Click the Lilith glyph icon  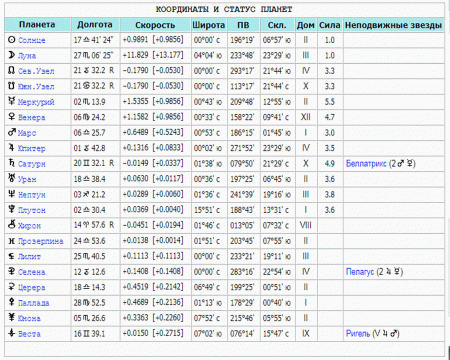click(x=12, y=256)
